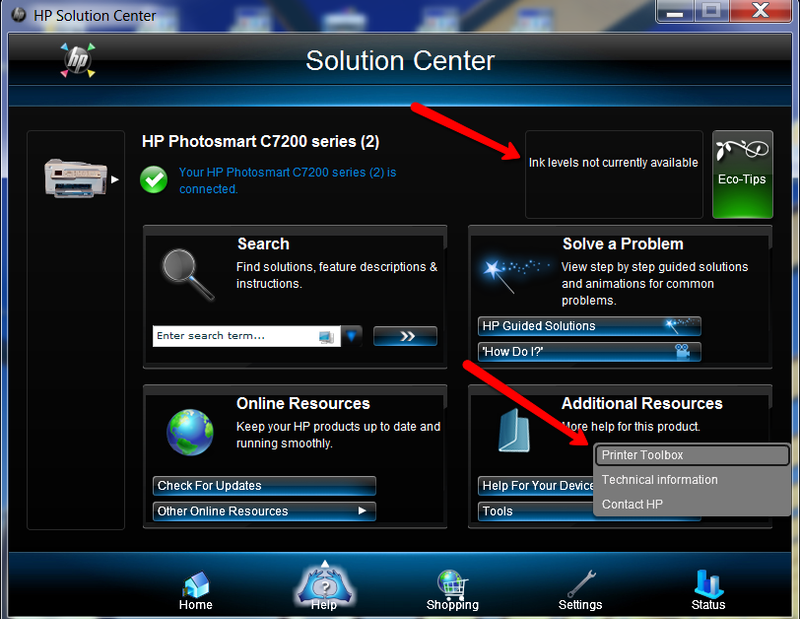Click the Additional Resources heading
The width and height of the screenshot is (800, 619).
tap(642, 404)
